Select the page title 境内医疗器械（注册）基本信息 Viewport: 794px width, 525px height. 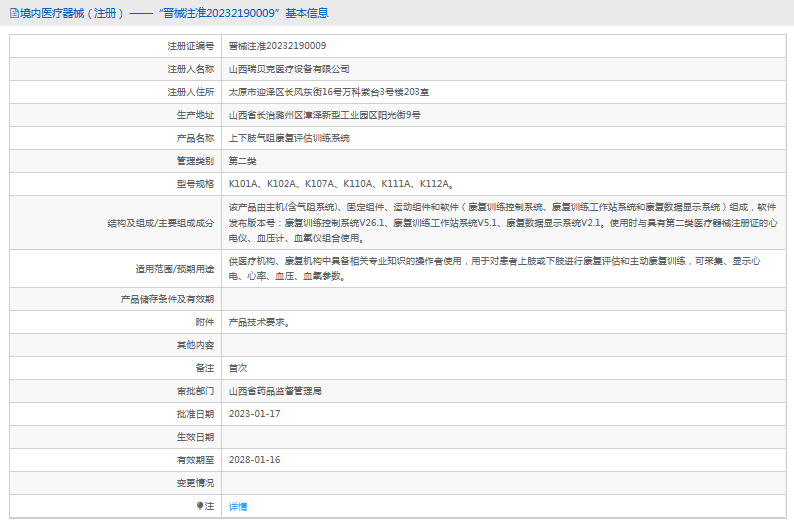click(174, 13)
